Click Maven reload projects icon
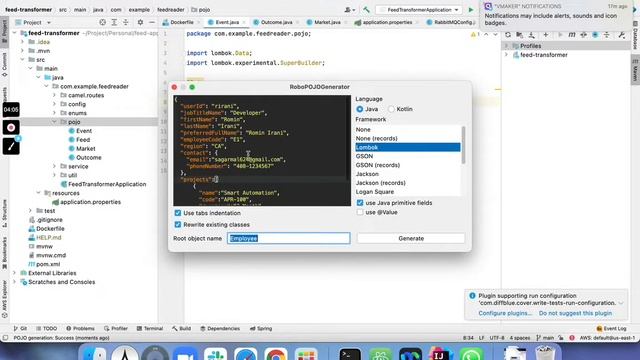640x360 pixels. coord(508,35)
